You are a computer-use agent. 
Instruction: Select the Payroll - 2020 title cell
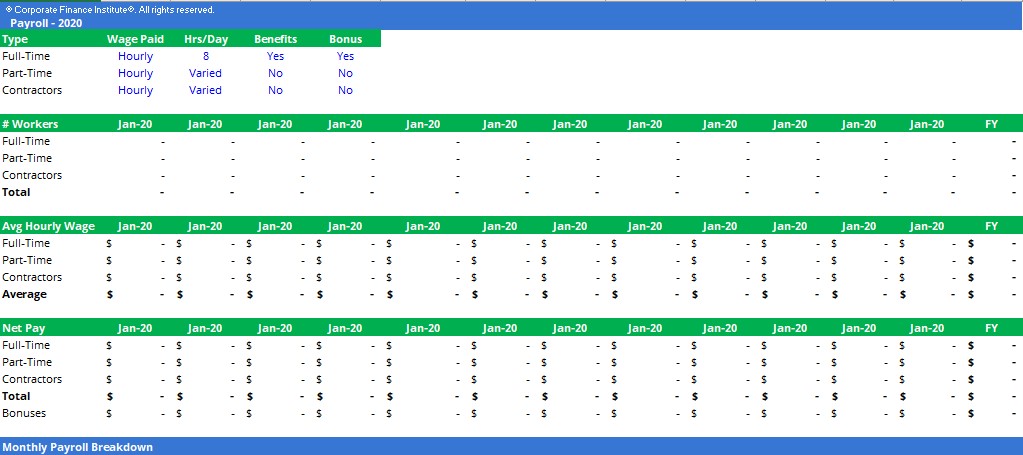[46, 24]
